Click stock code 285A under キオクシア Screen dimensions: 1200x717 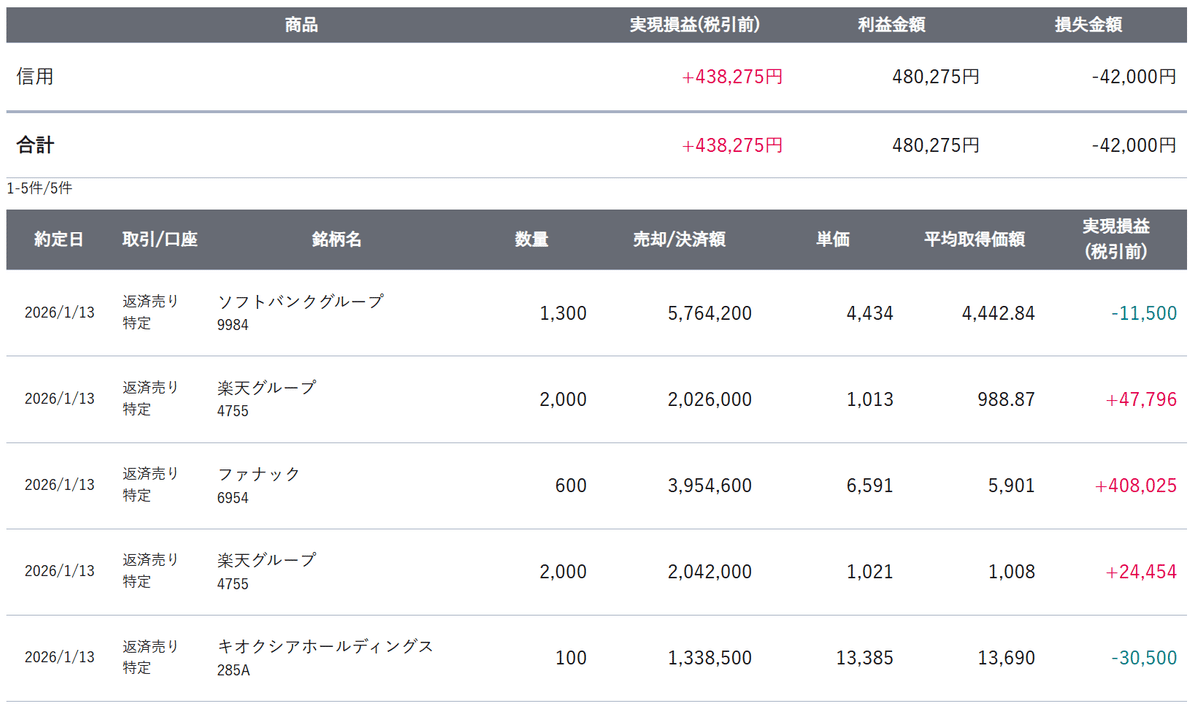coord(233,669)
